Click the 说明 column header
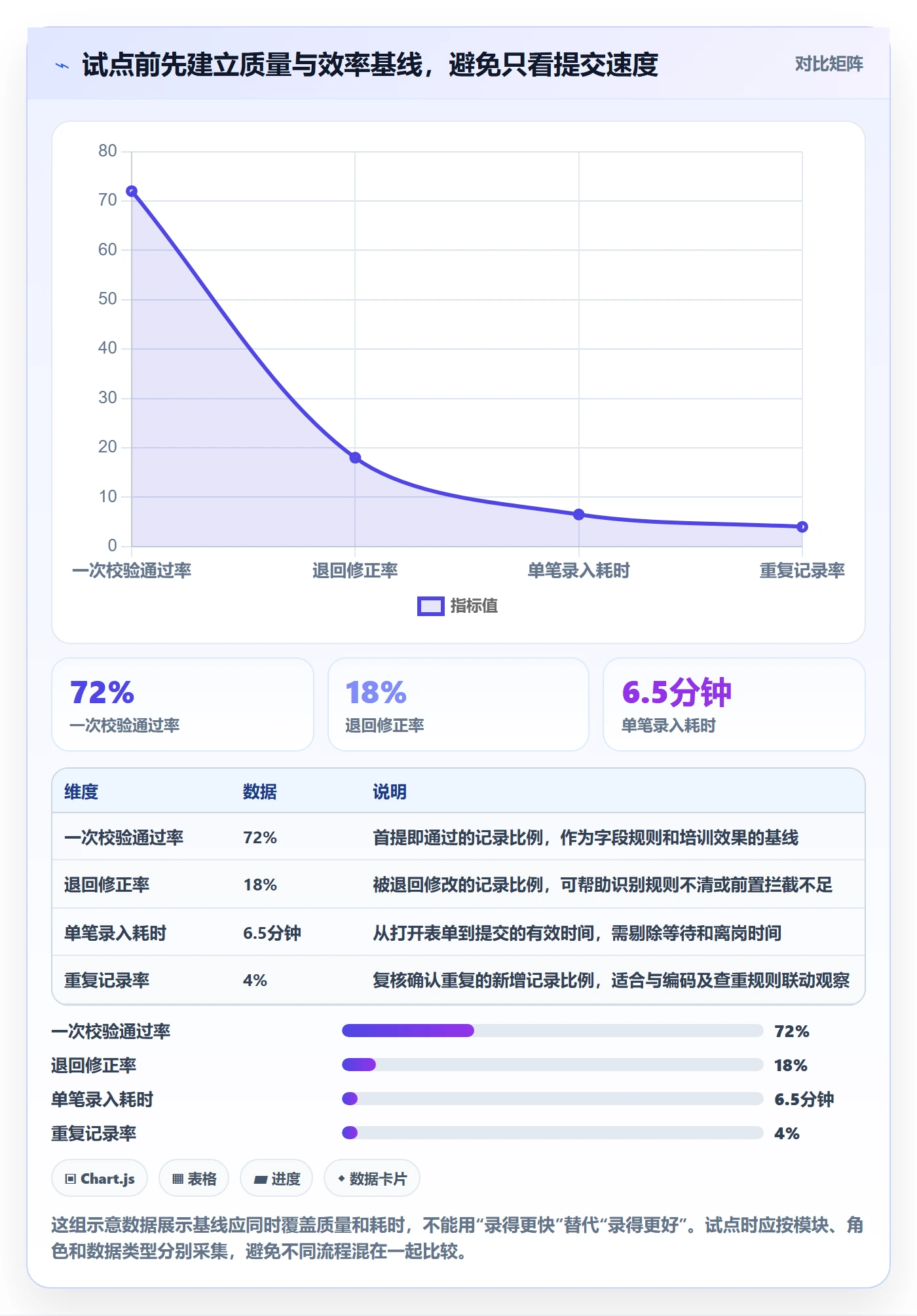The height and width of the screenshot is (1316, 917). click(390, 792)
